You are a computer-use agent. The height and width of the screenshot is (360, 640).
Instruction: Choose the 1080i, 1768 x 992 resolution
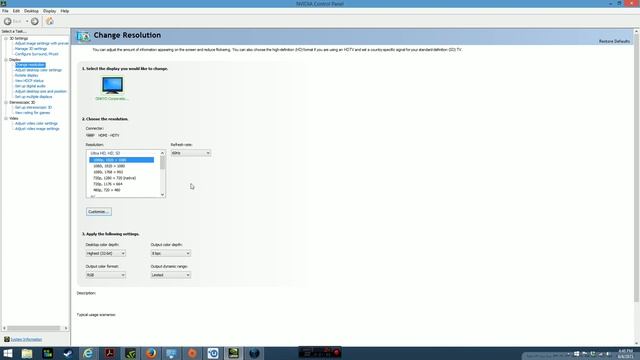(108, 172)
